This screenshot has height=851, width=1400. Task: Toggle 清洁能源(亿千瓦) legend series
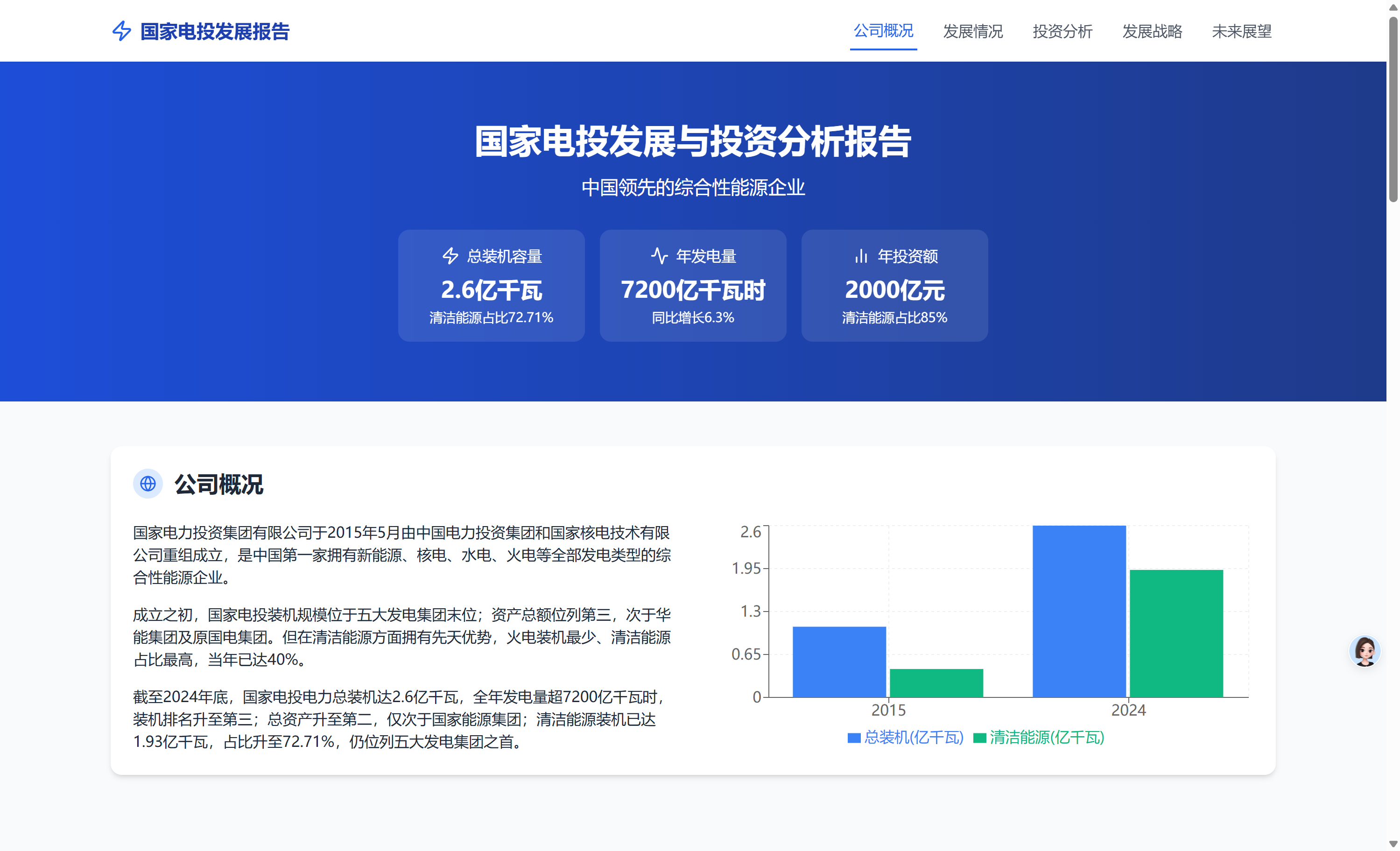tap(1039, 738)
